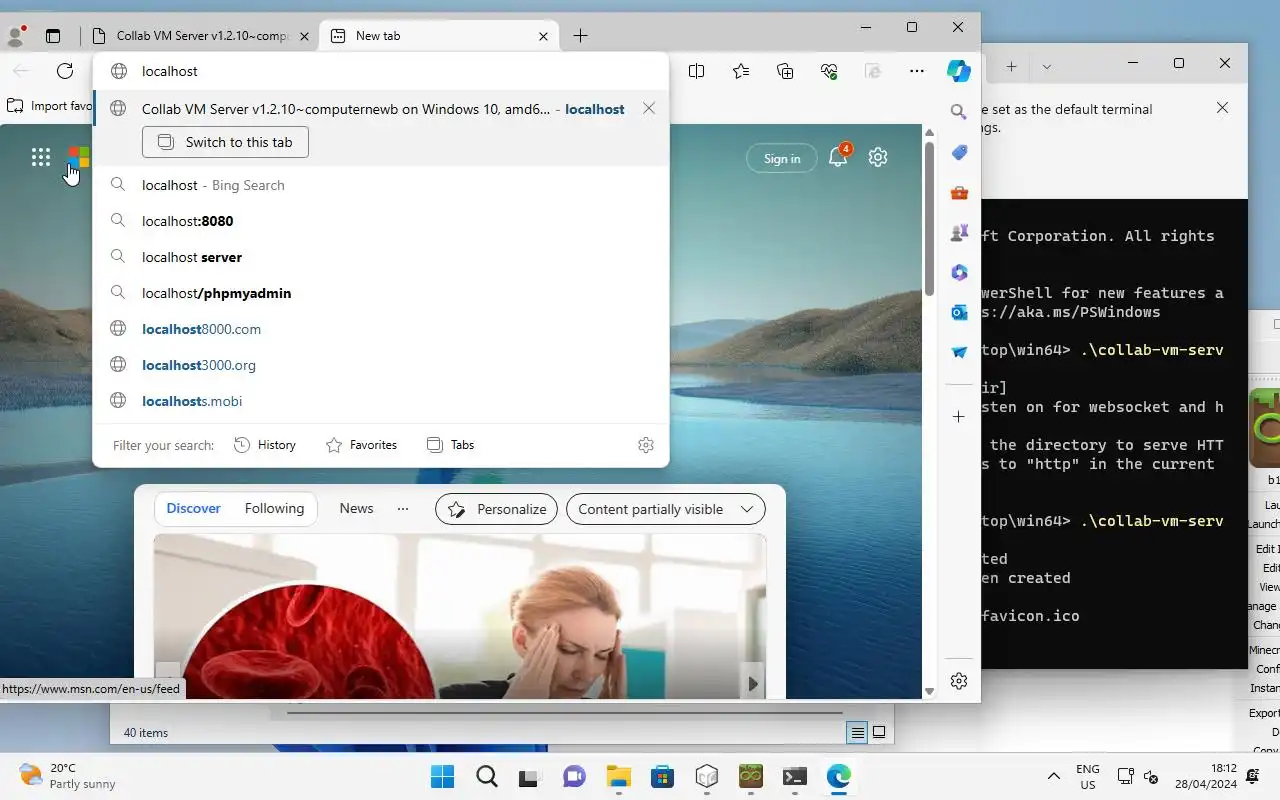This screenshot has width=1280, height=800.
Task: Open sidebar Drop paper-plane icon
Action: (959, 352)
